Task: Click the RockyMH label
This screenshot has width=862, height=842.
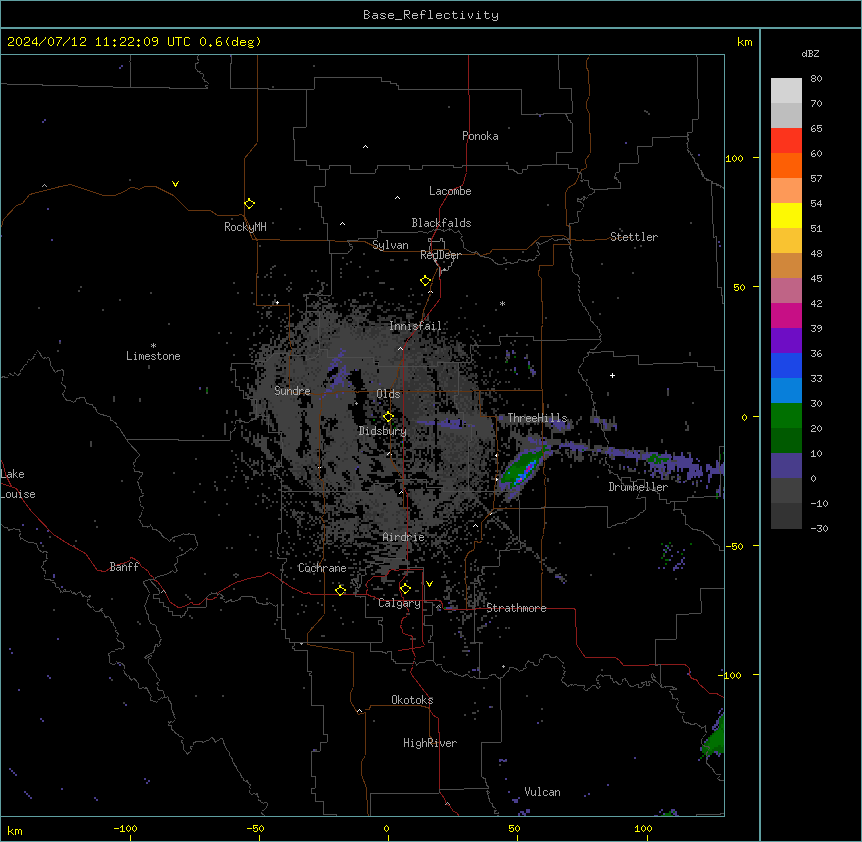Action: (x=245, y=227)
